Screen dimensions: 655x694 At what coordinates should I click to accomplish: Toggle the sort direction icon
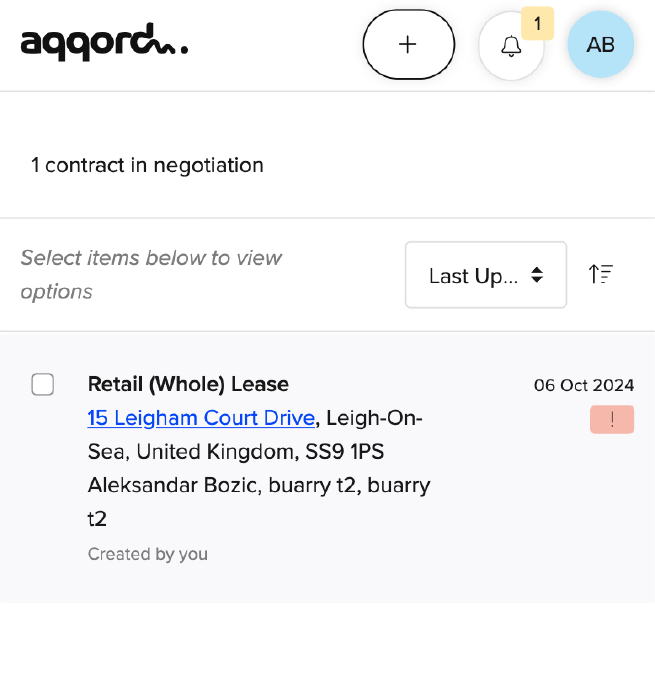tap(601, 274)
